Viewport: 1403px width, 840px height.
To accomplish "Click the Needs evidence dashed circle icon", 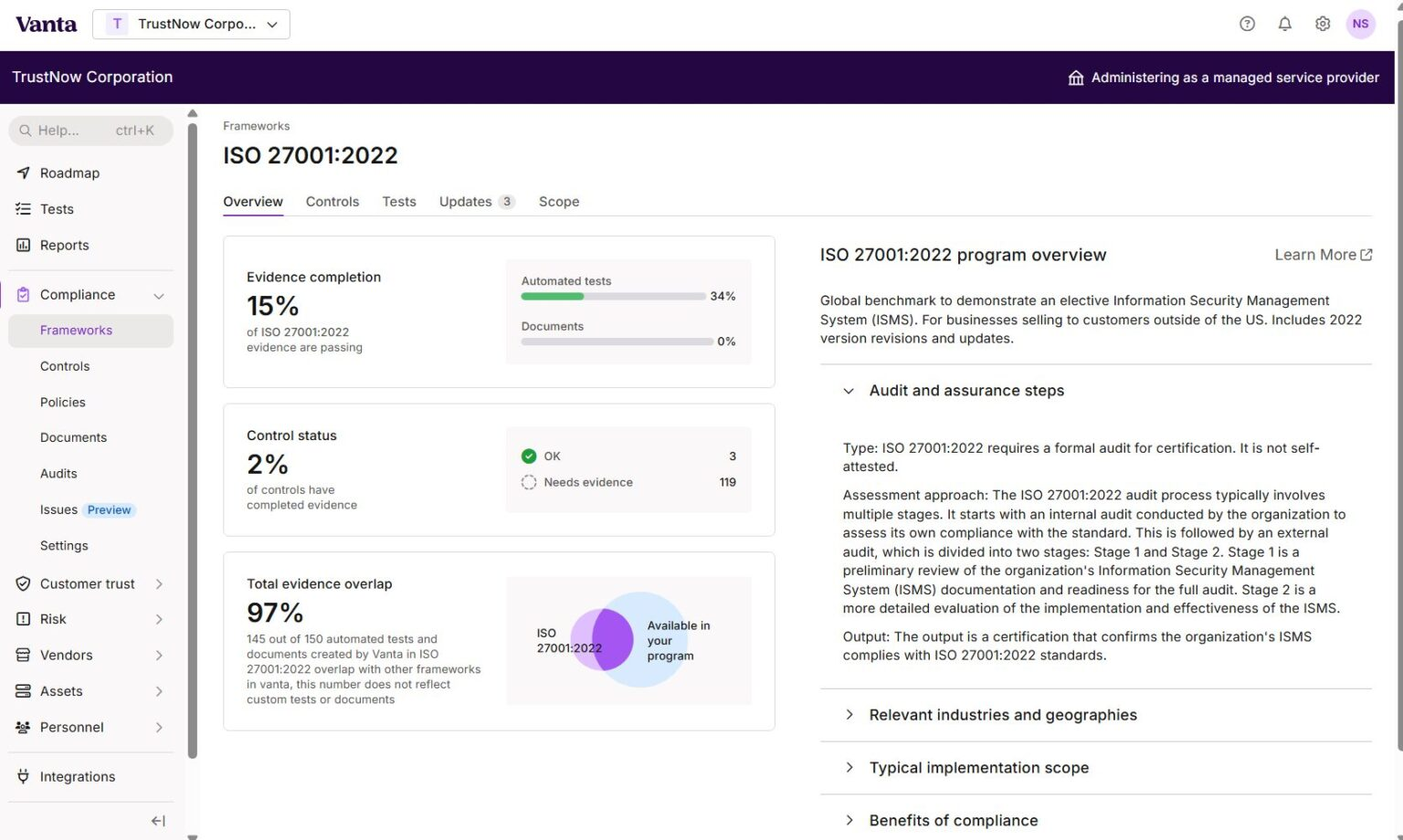I will coord(529,482).
